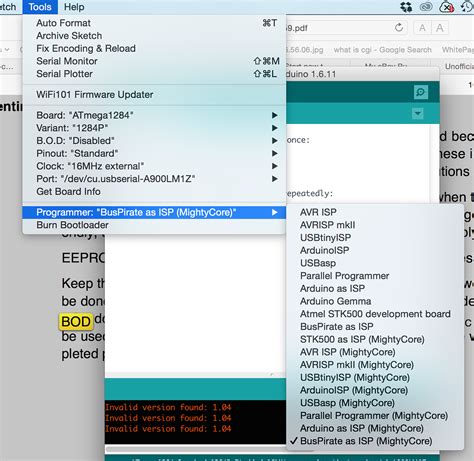Select Fix Encoding & Reload
The width and height of the screenshot is (474, 461).
point(154,48)
